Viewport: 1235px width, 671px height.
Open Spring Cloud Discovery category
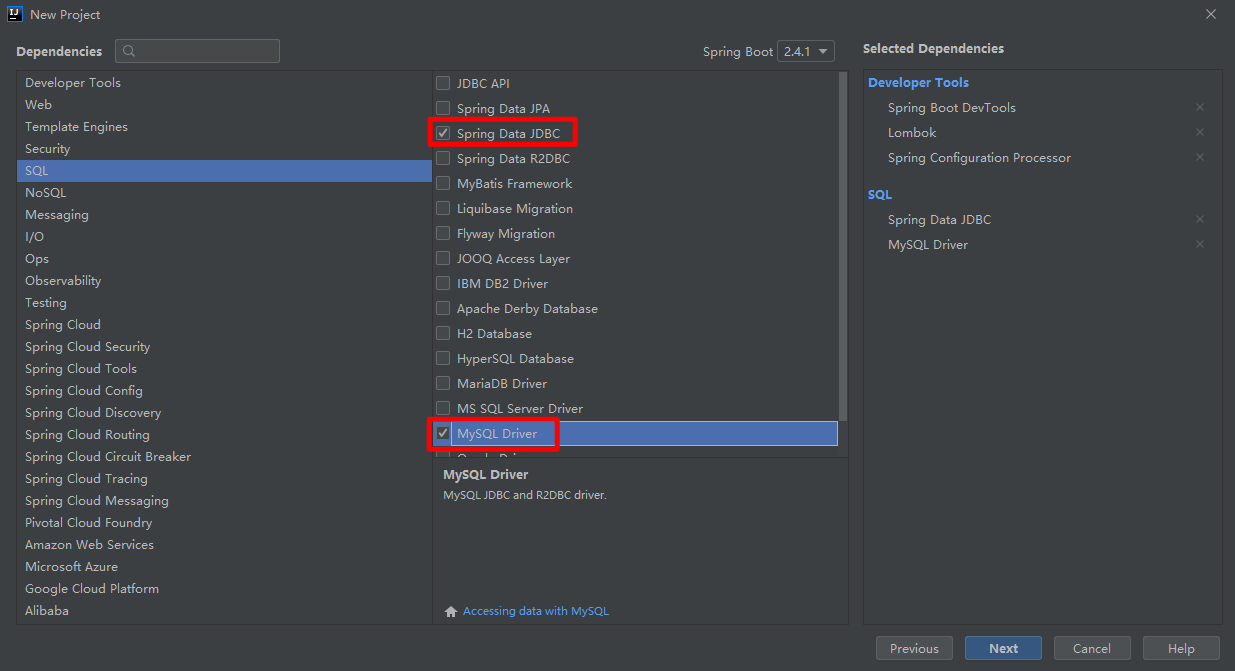pos(224,412)
